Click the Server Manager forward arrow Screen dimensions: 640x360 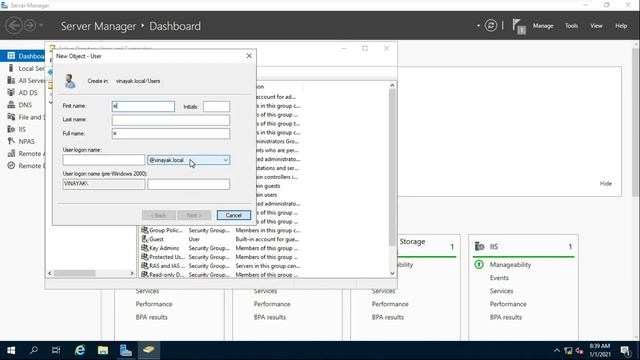(30, 25)
